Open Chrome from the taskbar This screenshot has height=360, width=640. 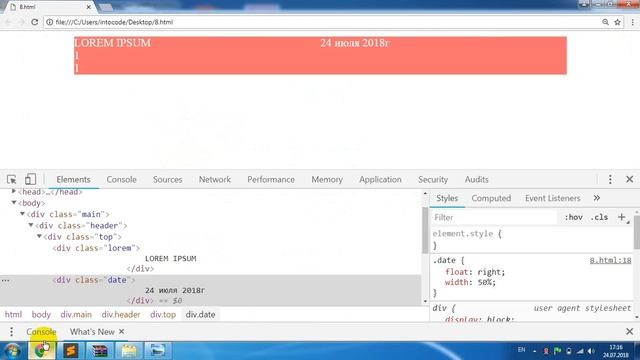click(41, 351)
